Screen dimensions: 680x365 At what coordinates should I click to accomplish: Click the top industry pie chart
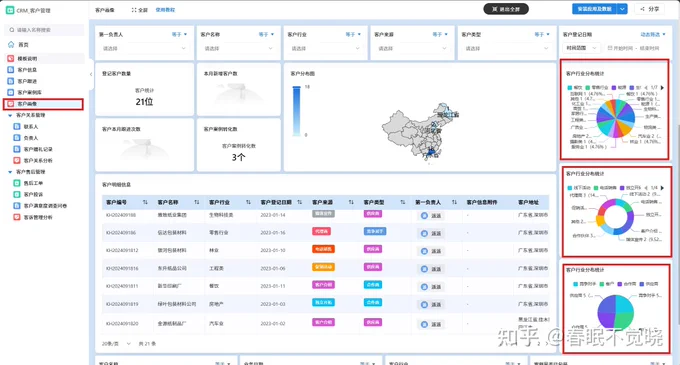[x=615, y=118]
